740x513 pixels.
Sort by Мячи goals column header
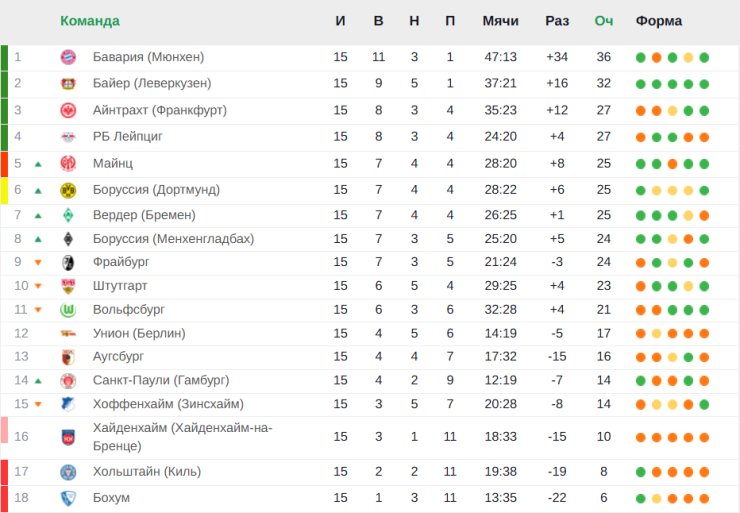[x=500, y=21]
